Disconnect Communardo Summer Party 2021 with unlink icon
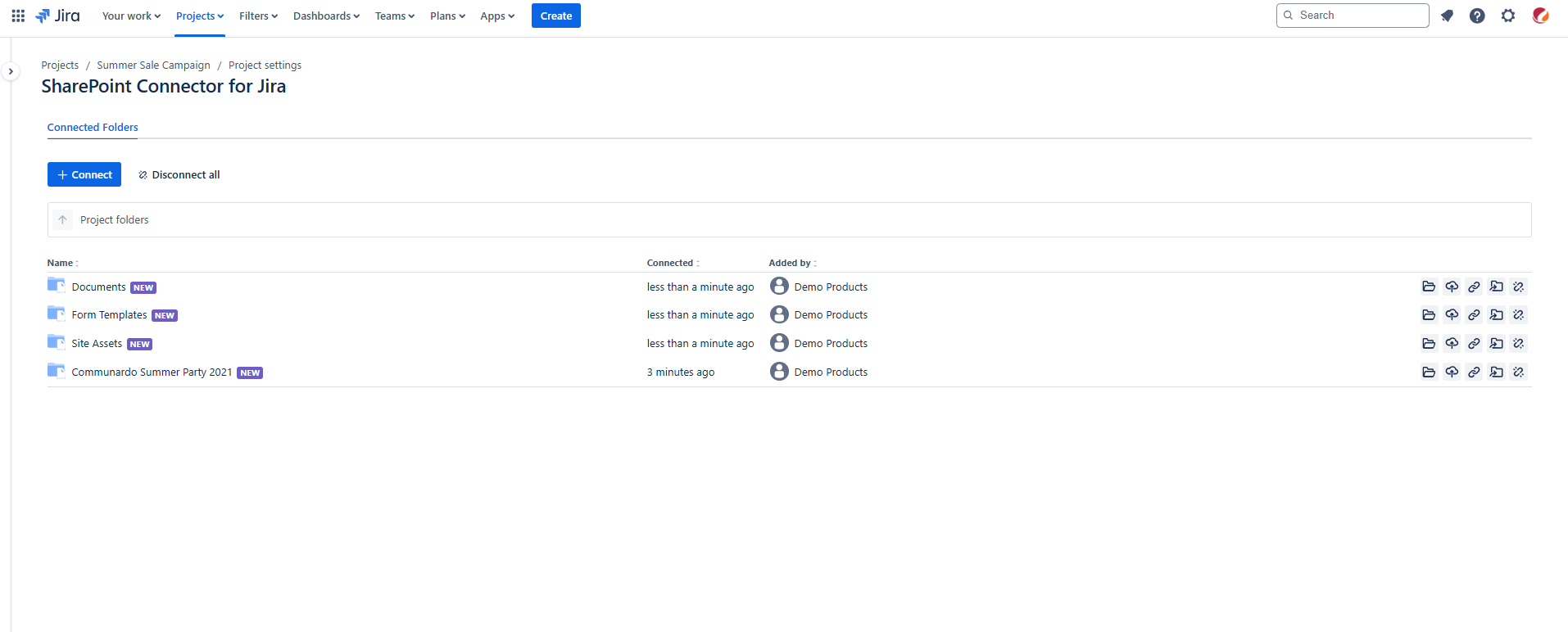1568x632 pixels. click(x=1518, y=372)
